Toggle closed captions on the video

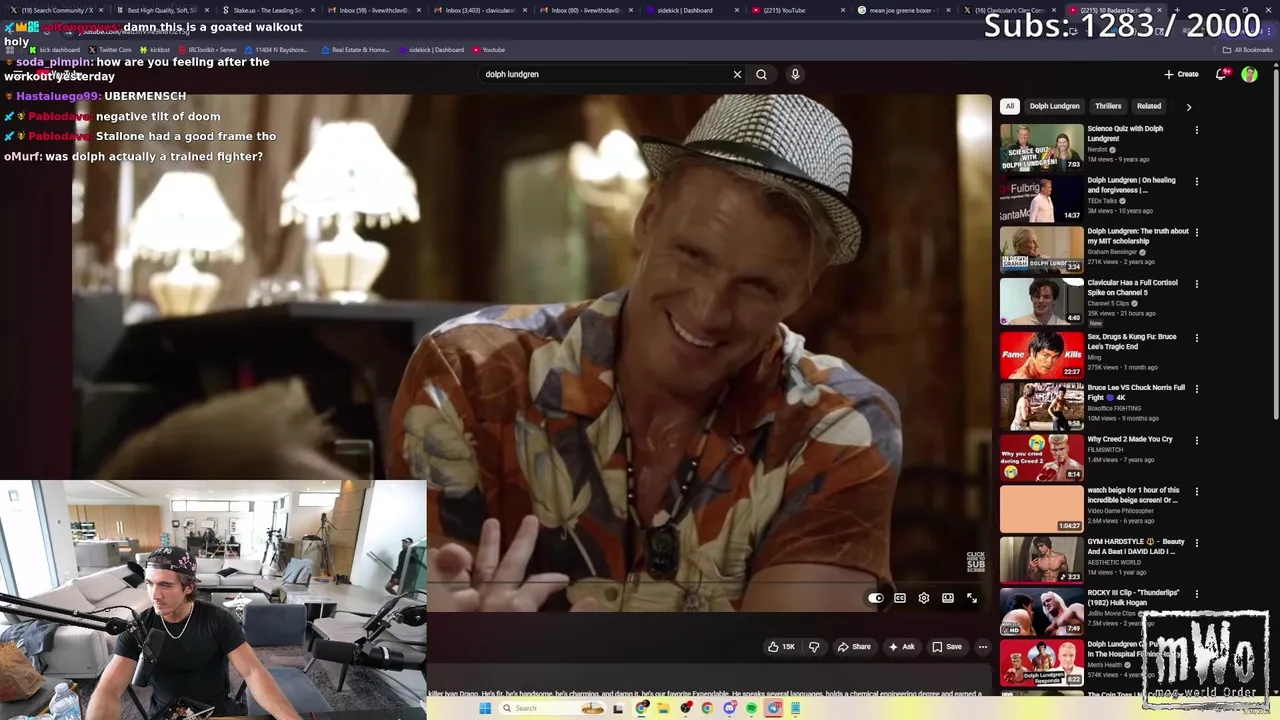tap(900, 598)
